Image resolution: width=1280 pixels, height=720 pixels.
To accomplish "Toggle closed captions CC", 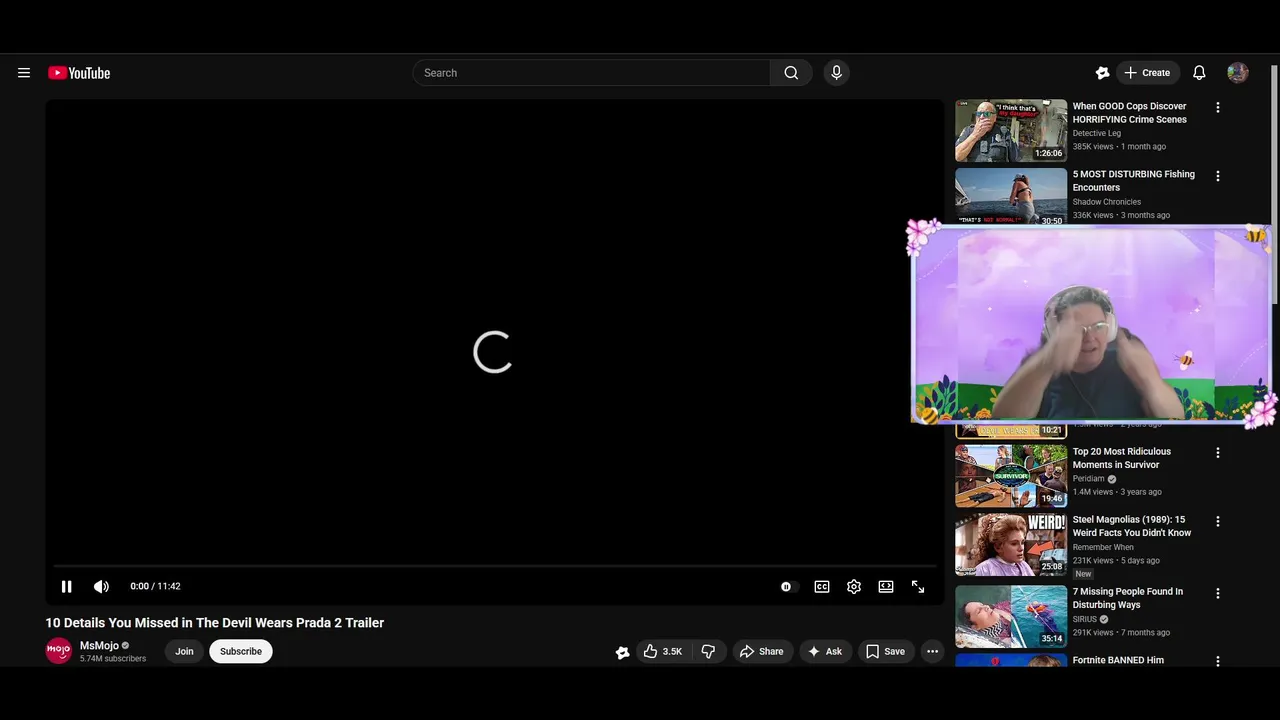I will point(822,587).
